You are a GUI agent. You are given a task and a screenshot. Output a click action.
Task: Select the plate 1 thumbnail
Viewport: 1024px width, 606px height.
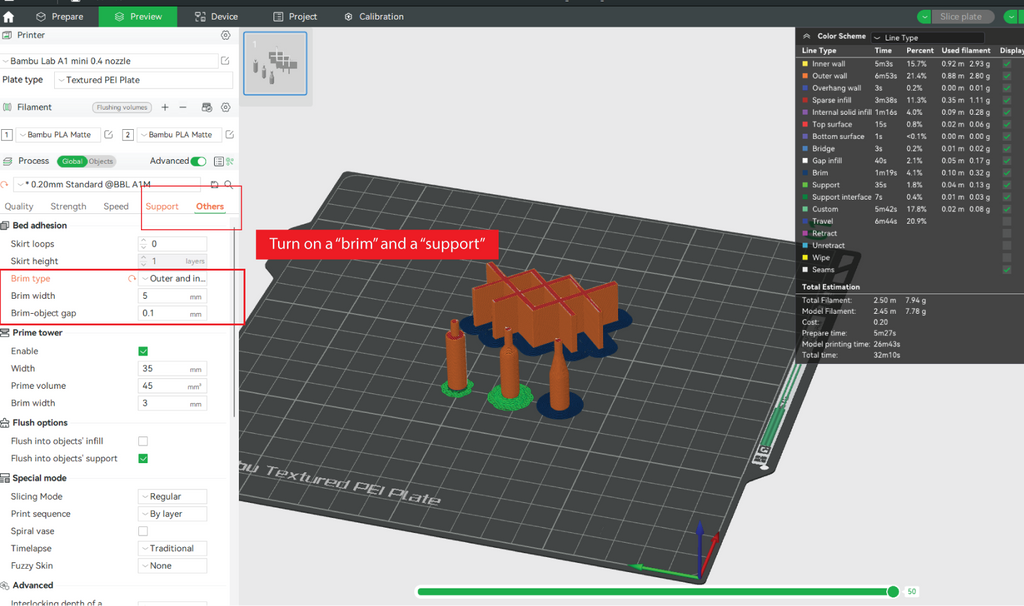point(275,63)
